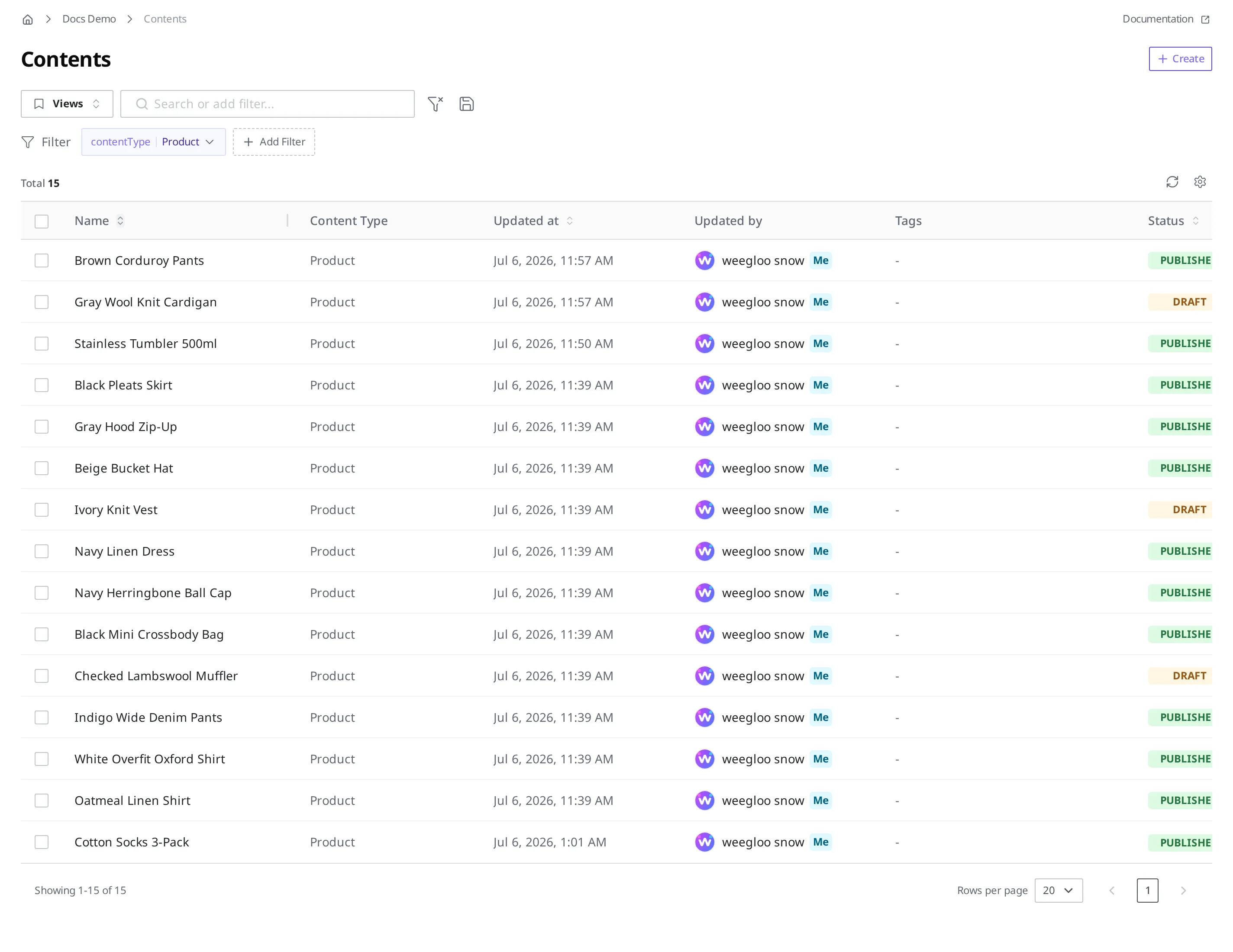Click Docs Demo breadcrumb
The width and height of the screenshot is (1233, 952).
(89, 19)
